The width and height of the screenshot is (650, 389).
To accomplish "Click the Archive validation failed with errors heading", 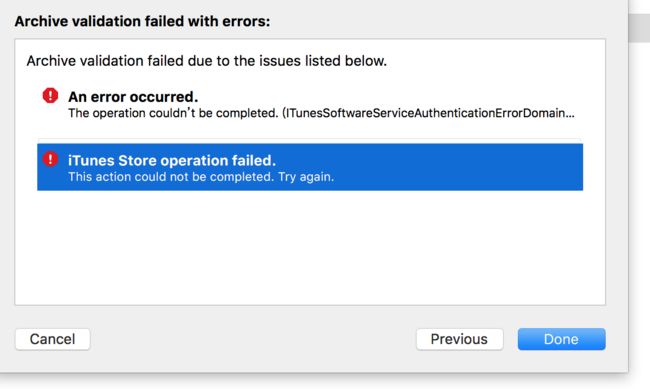I will coord(142,21).
